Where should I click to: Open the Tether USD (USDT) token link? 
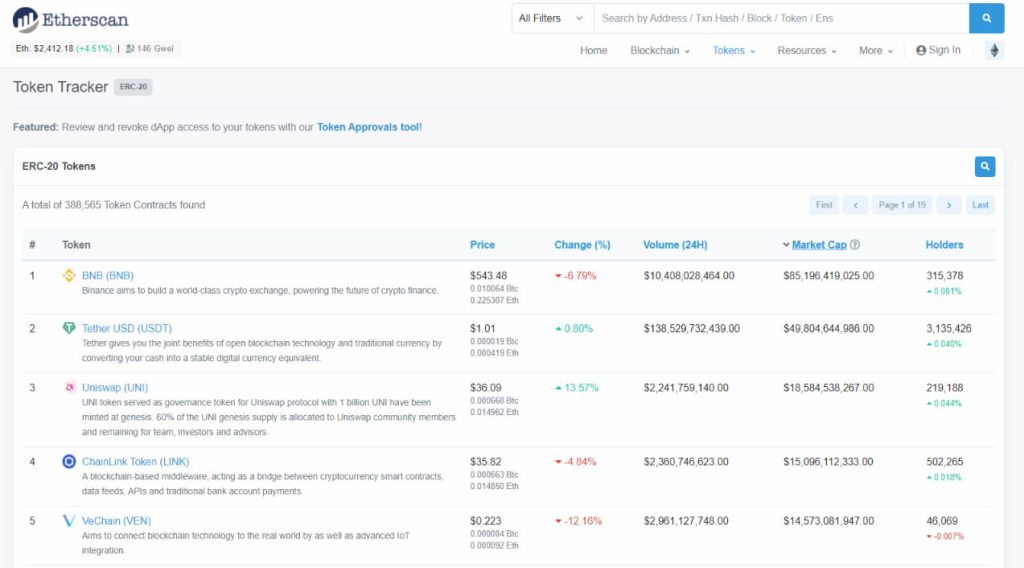coord(127,328)
